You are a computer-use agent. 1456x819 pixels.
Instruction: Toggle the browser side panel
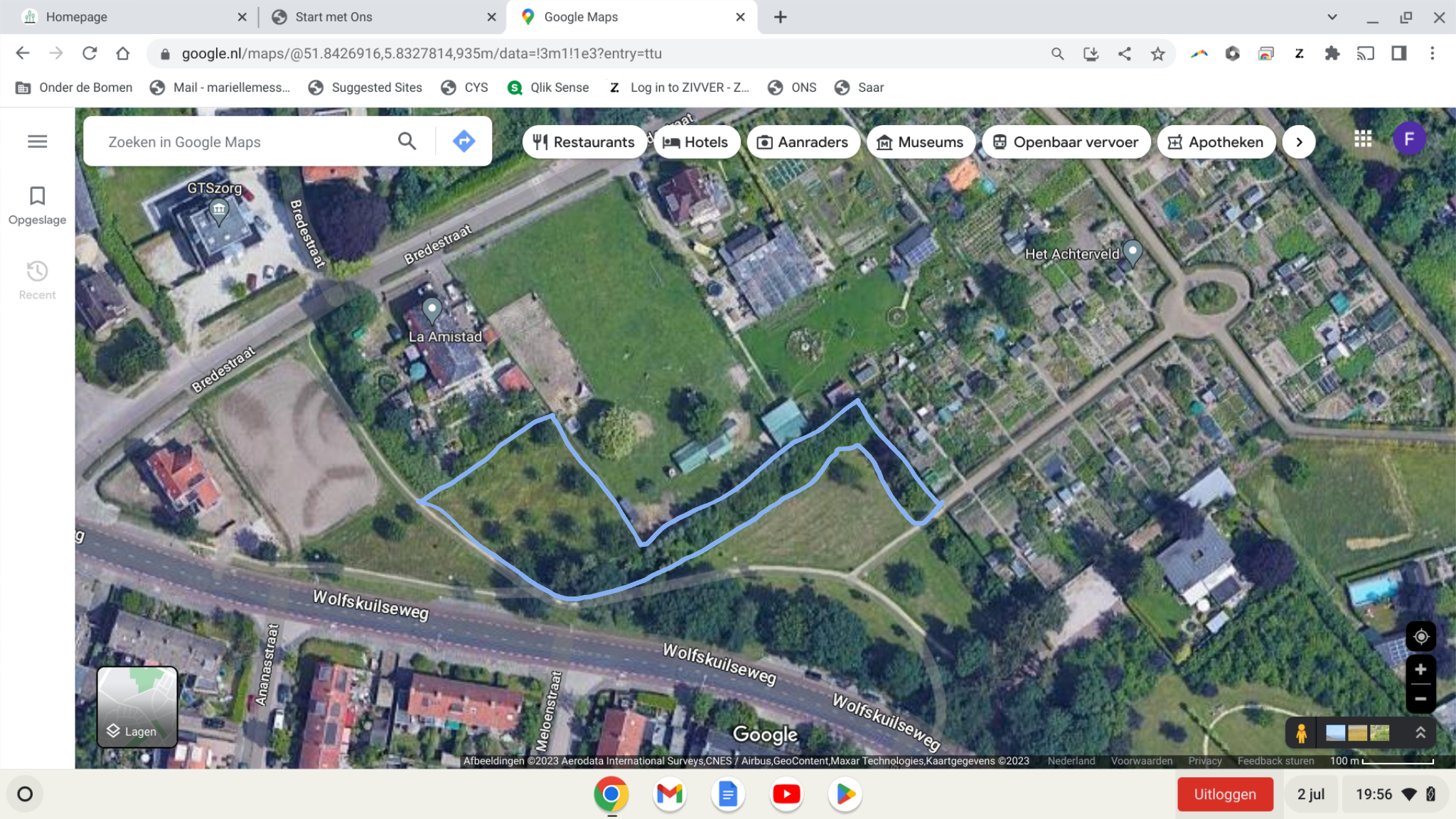[1398, 53]
